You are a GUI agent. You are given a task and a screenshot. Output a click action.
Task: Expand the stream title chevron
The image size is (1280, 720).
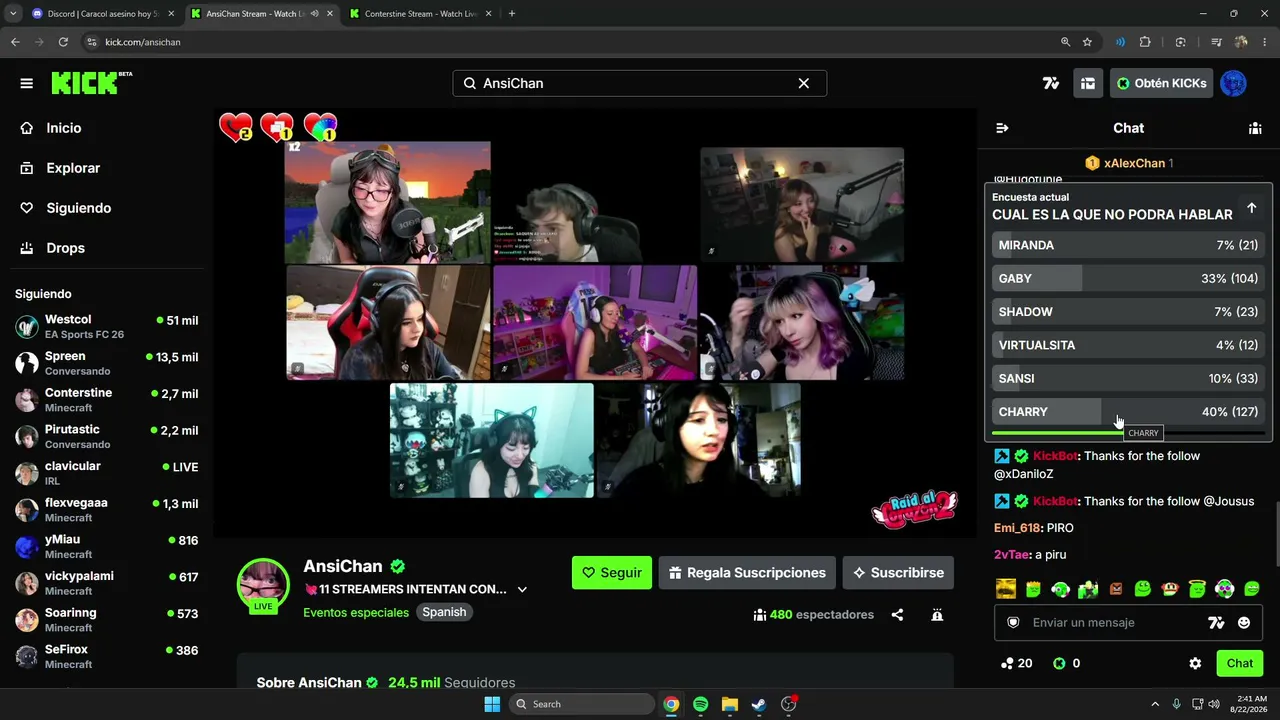(522, 590)
